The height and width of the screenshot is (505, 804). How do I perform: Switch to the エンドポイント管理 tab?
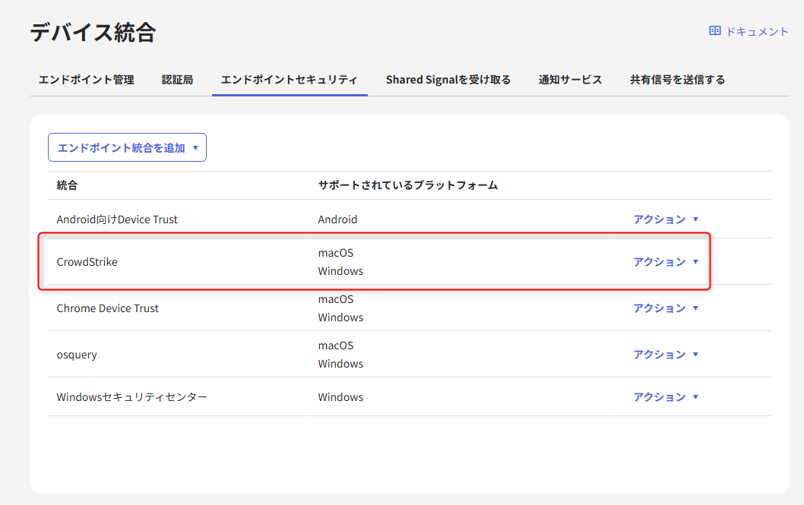[86, 79]
